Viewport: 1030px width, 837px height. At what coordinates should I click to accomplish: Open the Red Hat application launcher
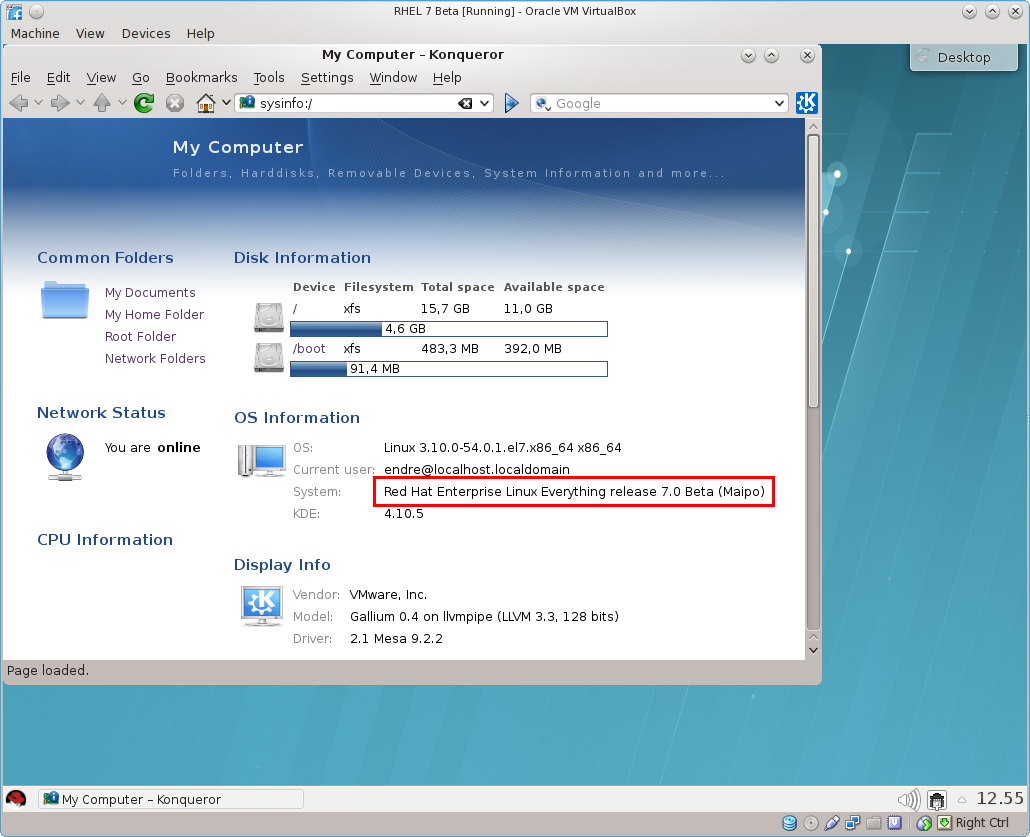point(16,799)
